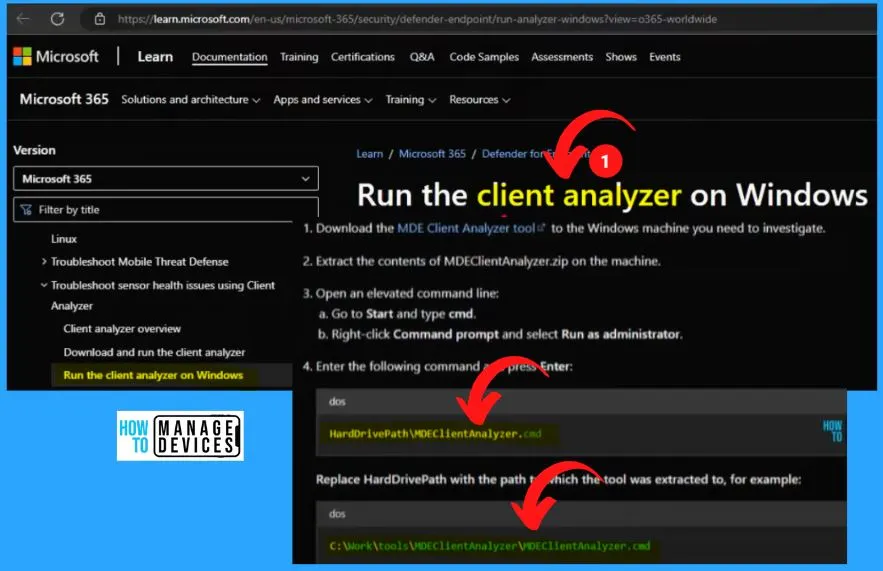Image resolution: width=883 pixels, height=571 pixels.
Task: Reload the page with refresh icon
Action: point(57,19)
